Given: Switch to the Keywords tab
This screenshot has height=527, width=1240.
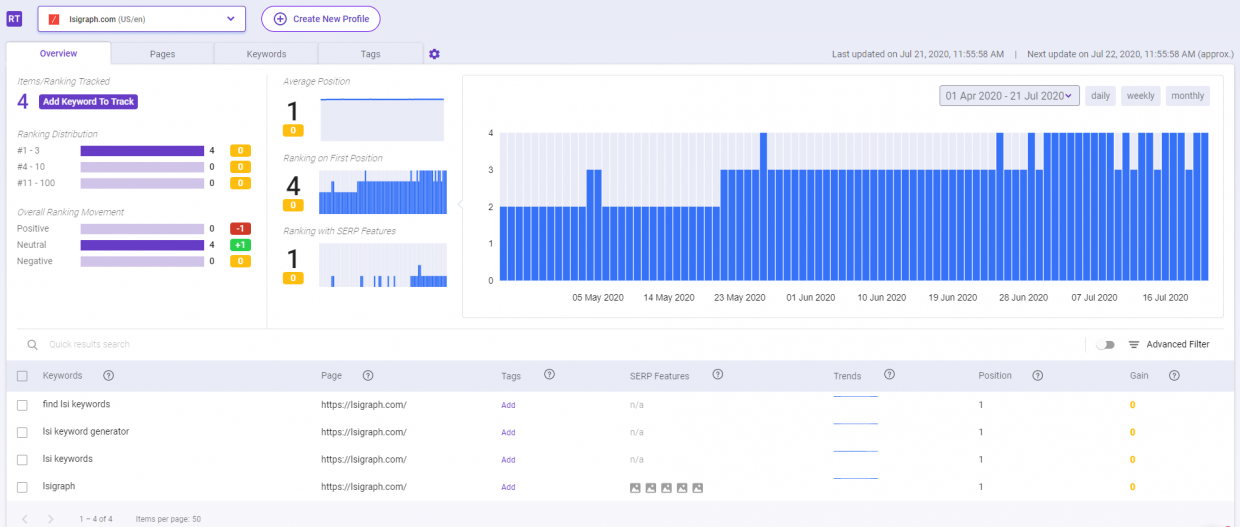Looking at the screenshot, I should tap(266, 54).
